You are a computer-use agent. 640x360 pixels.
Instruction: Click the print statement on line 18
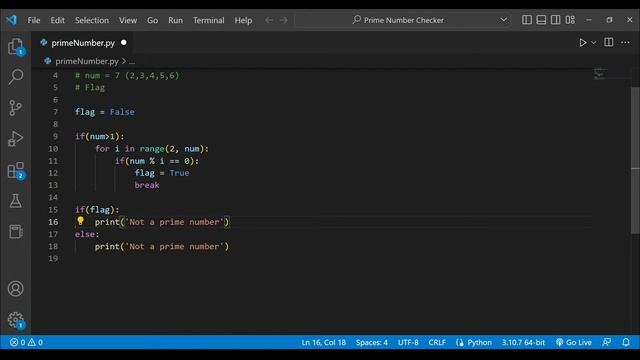[162, 247]
